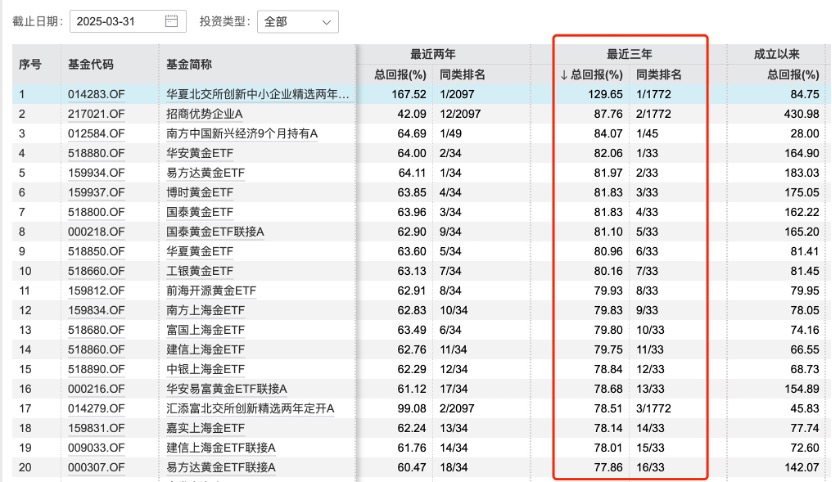The height and width of the screenshot is (482, 832).
Task: Select the 汇添富北交所创新精选两年定开A fund
Action: point(250,409)
